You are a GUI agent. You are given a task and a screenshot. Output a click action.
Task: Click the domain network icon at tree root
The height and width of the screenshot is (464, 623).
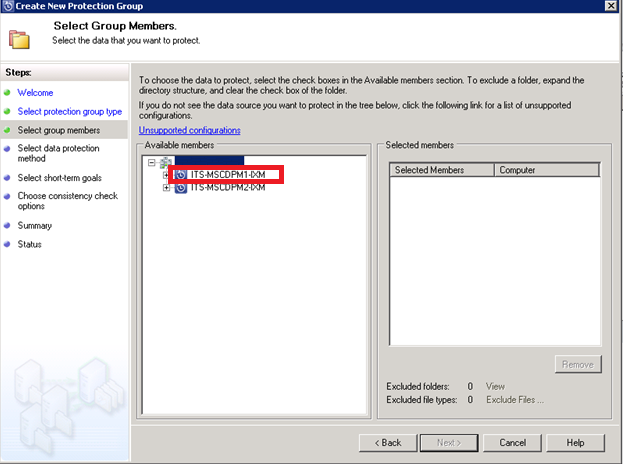pyautogui.click(x=166, y=162)
